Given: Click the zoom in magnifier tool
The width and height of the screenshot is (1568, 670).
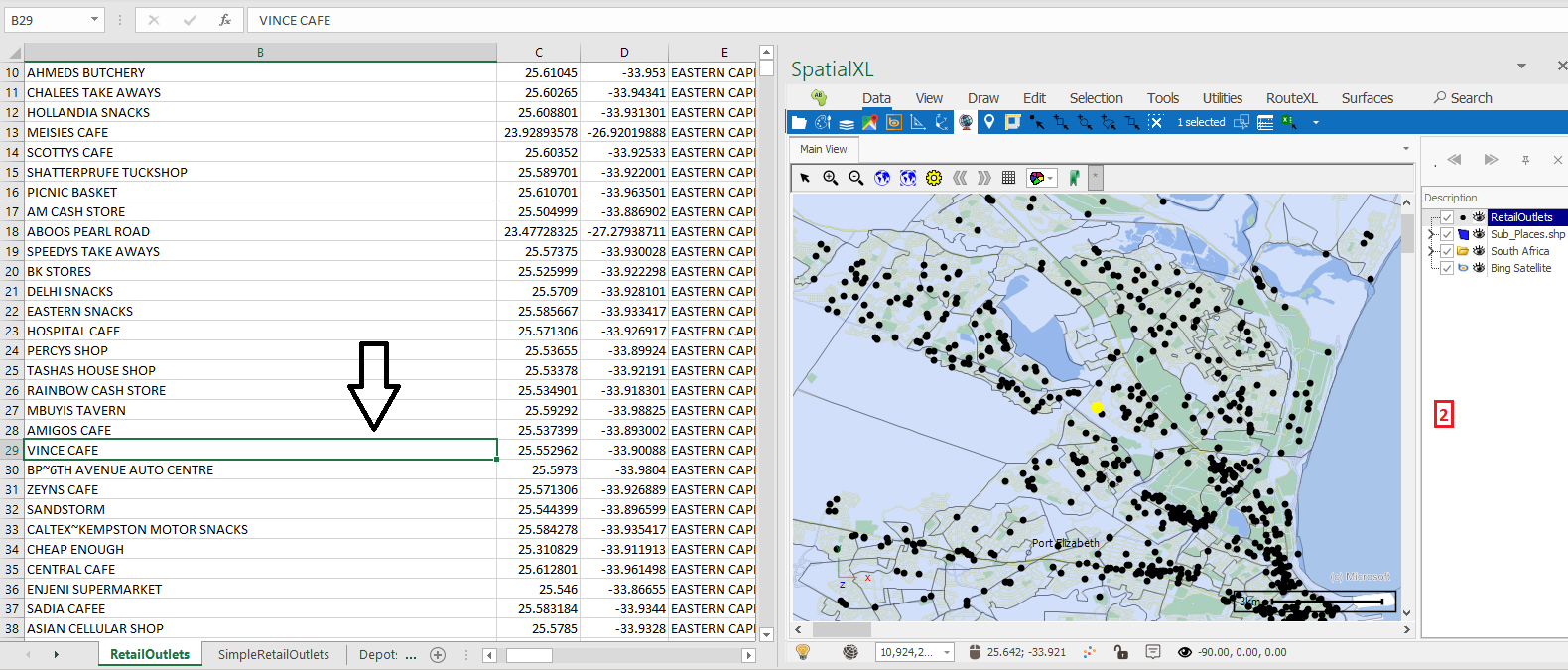Looking at the screenshot, I should pyautogui.click(x=831, y=178).
